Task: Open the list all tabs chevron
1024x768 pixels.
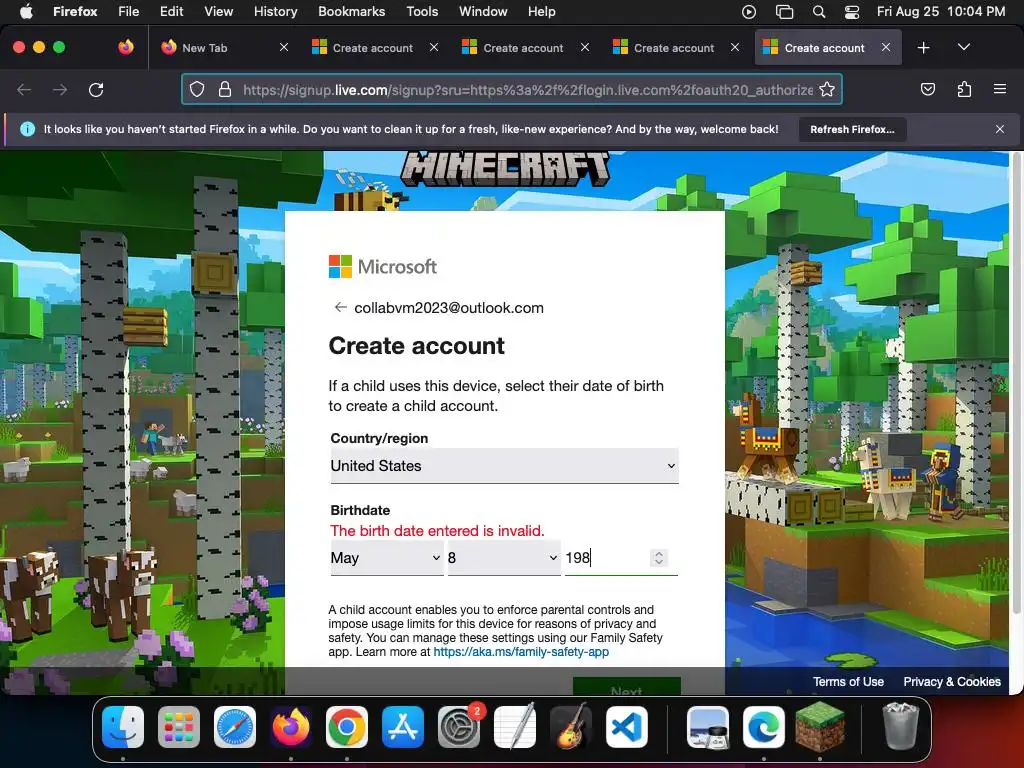Action: pos(963,48)
